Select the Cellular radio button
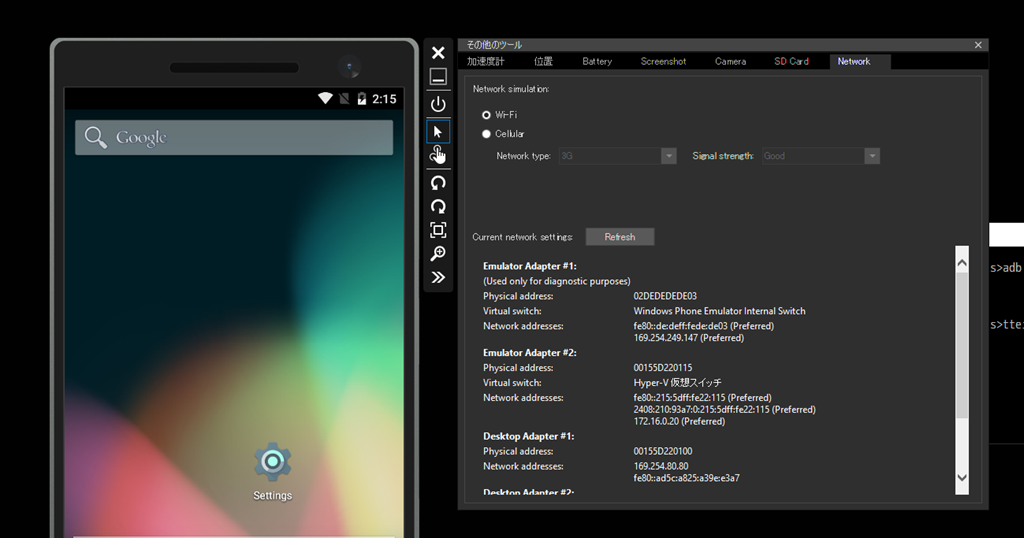1024x538 pixels. (x=487, y=134)
